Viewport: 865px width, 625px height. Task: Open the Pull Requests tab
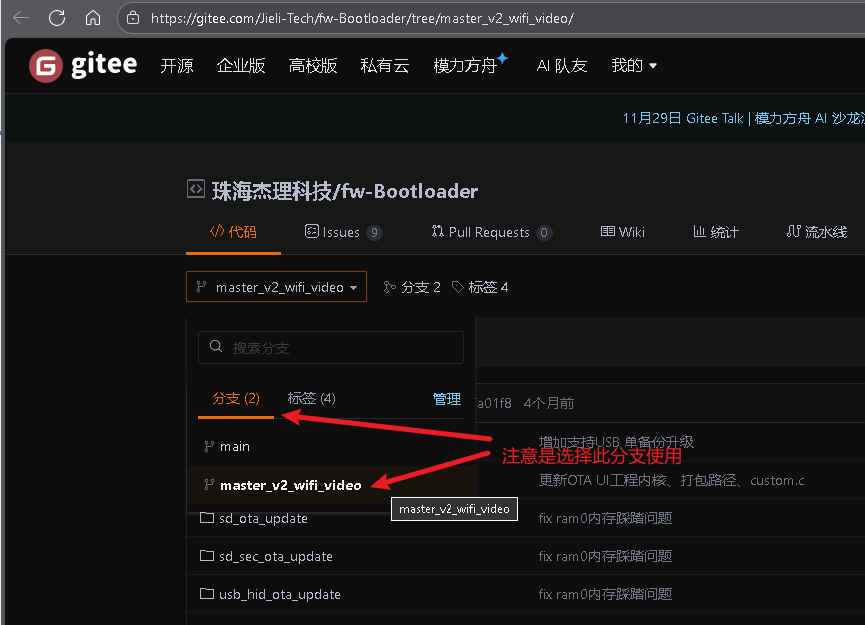point(491,232)
